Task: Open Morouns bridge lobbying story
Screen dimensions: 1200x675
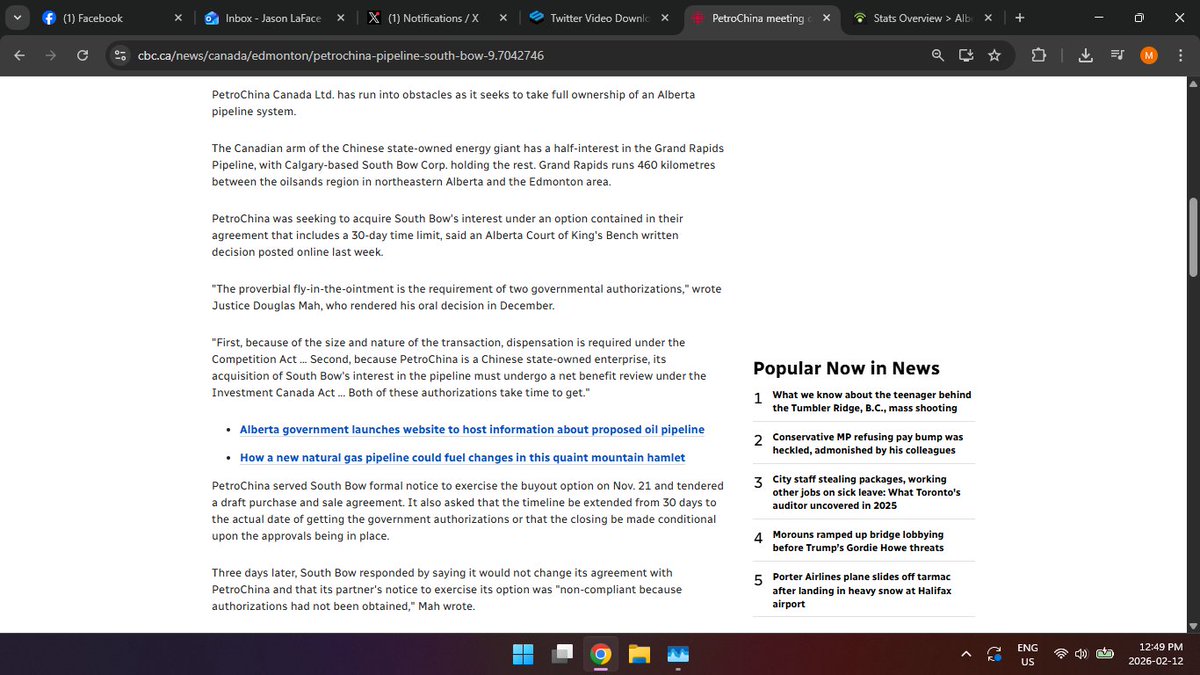Action: 858,541
